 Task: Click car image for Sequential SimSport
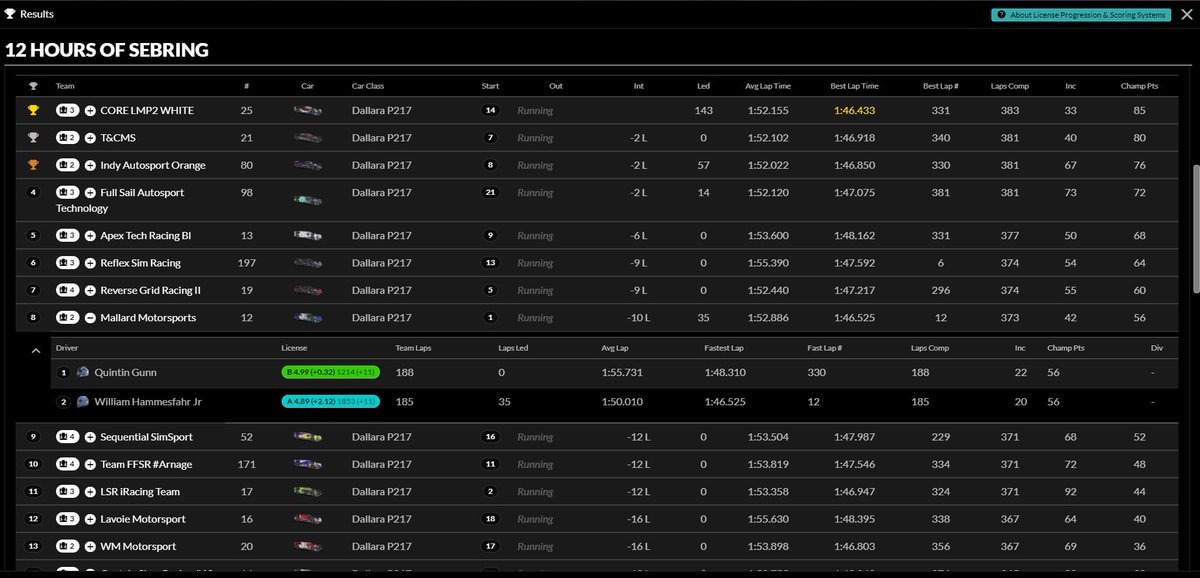308,437
